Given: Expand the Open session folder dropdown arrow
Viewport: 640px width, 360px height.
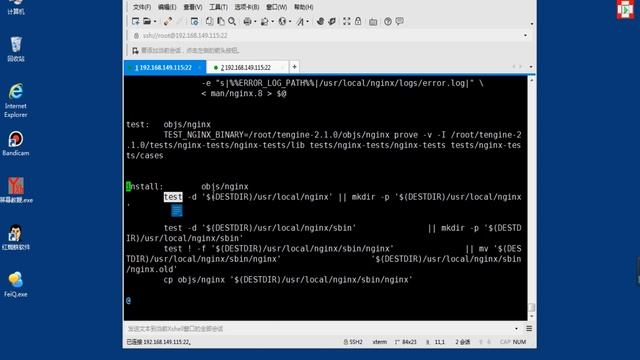Looking at the screenshot, I should coord(155,22).
